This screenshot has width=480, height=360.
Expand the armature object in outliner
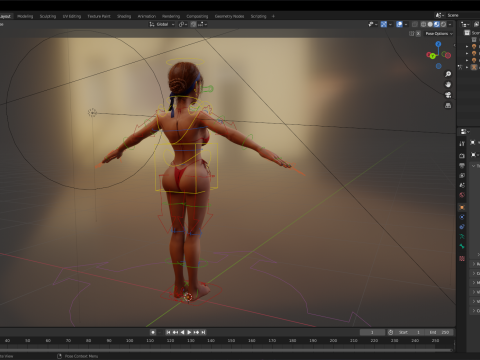click(467, 67)
